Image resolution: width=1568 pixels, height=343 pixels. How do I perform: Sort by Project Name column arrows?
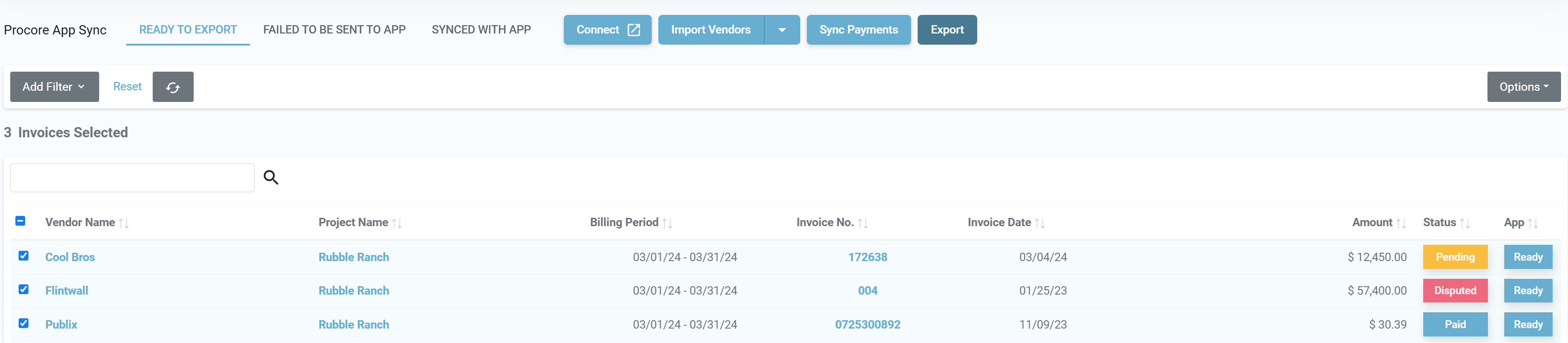coord(397,223)
